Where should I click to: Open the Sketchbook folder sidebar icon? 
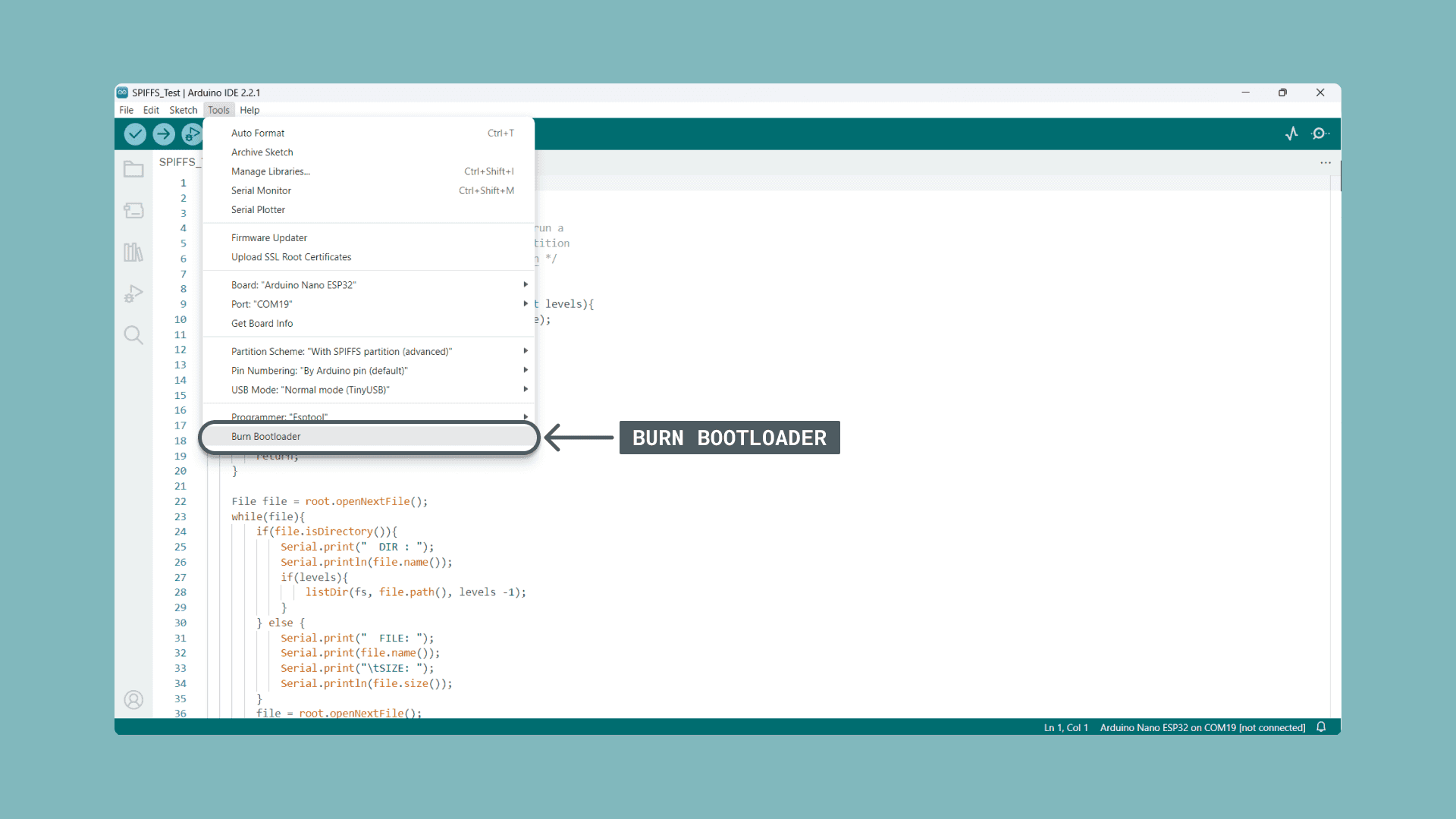(133, 169)
